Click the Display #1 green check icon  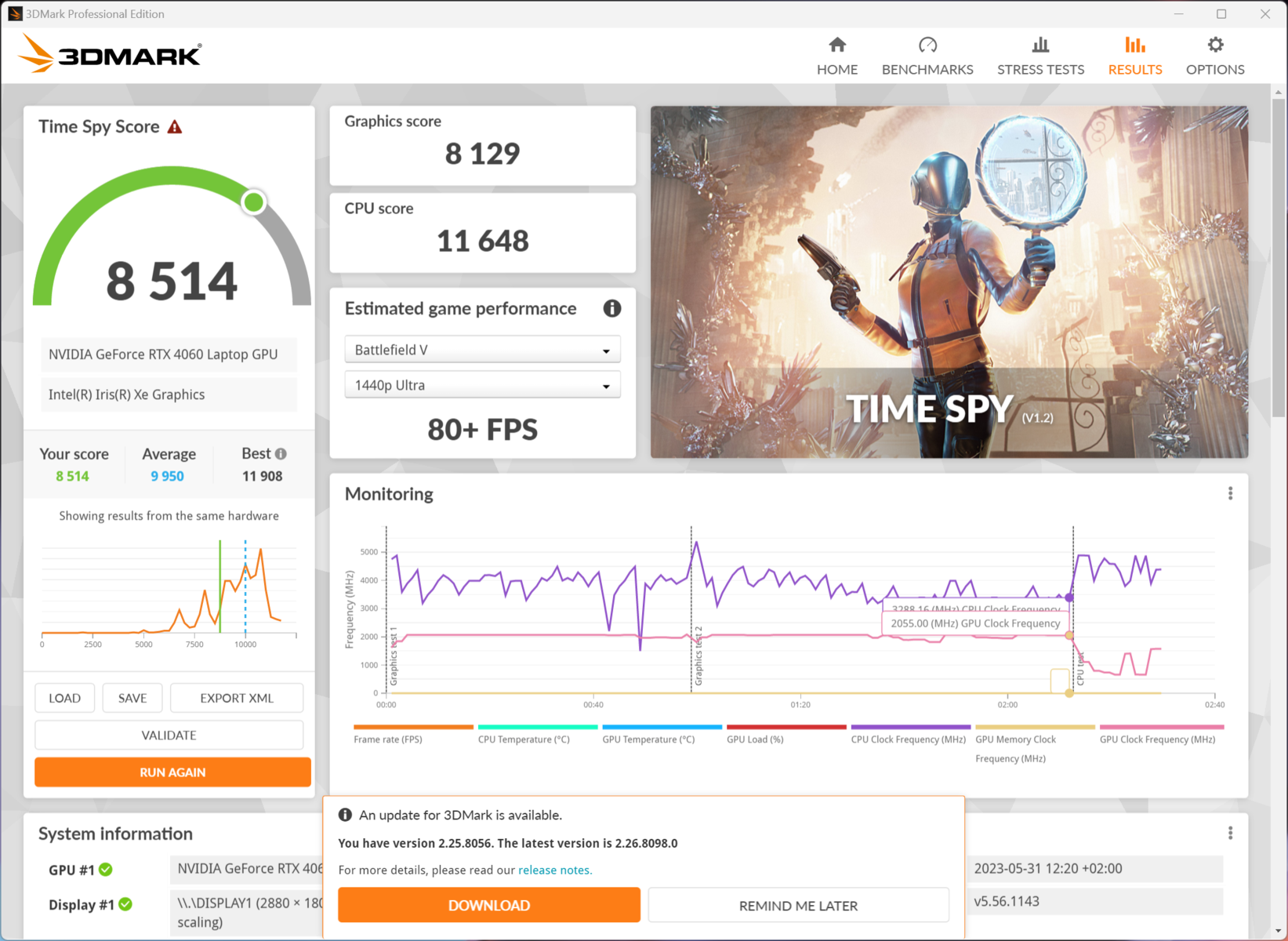(125, 904)
